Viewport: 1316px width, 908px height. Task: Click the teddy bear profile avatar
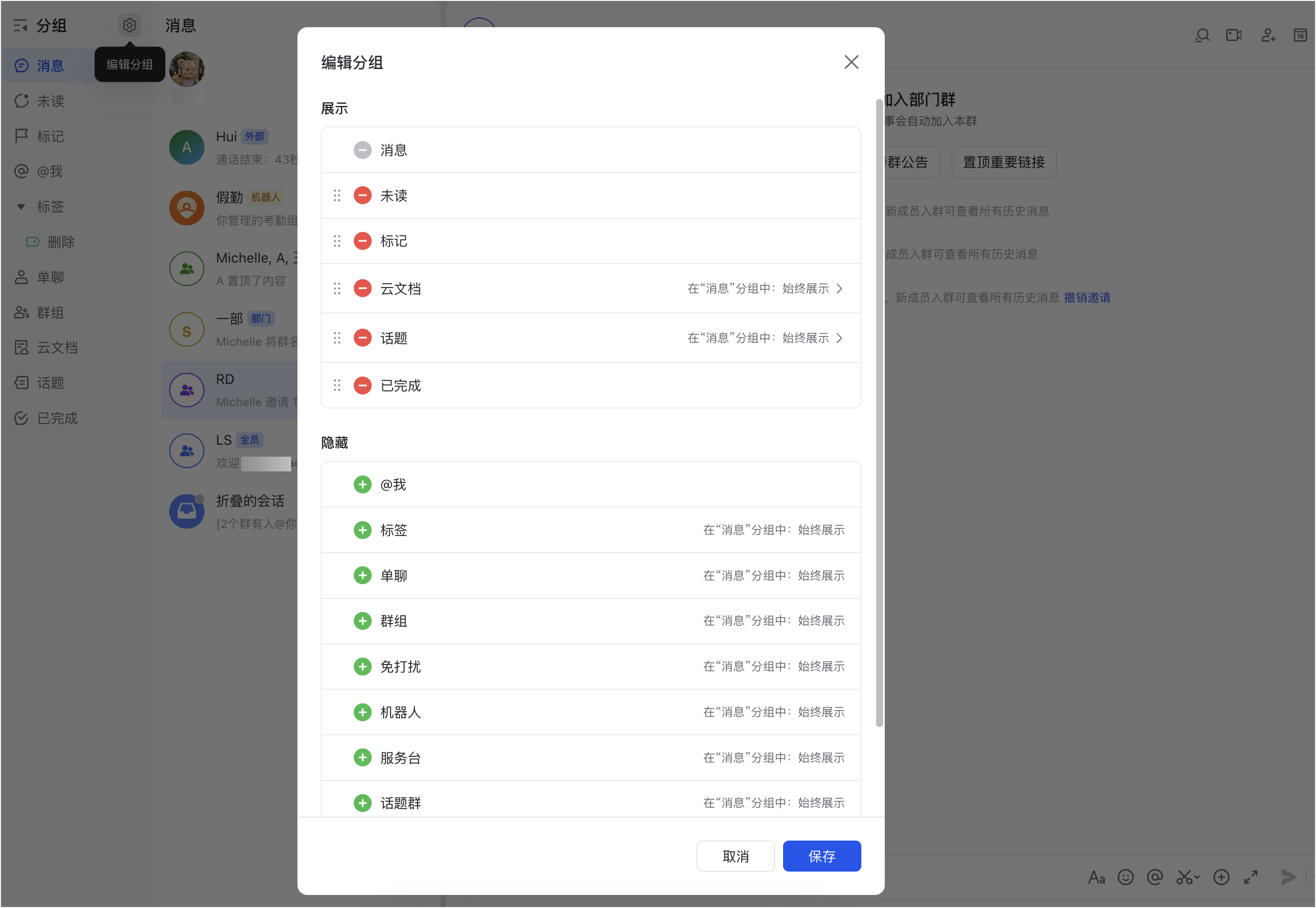pos(187,69)
